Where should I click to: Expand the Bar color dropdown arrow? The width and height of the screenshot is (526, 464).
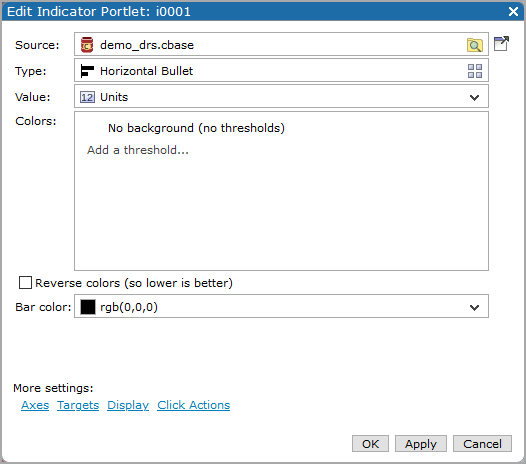point(474,307)
